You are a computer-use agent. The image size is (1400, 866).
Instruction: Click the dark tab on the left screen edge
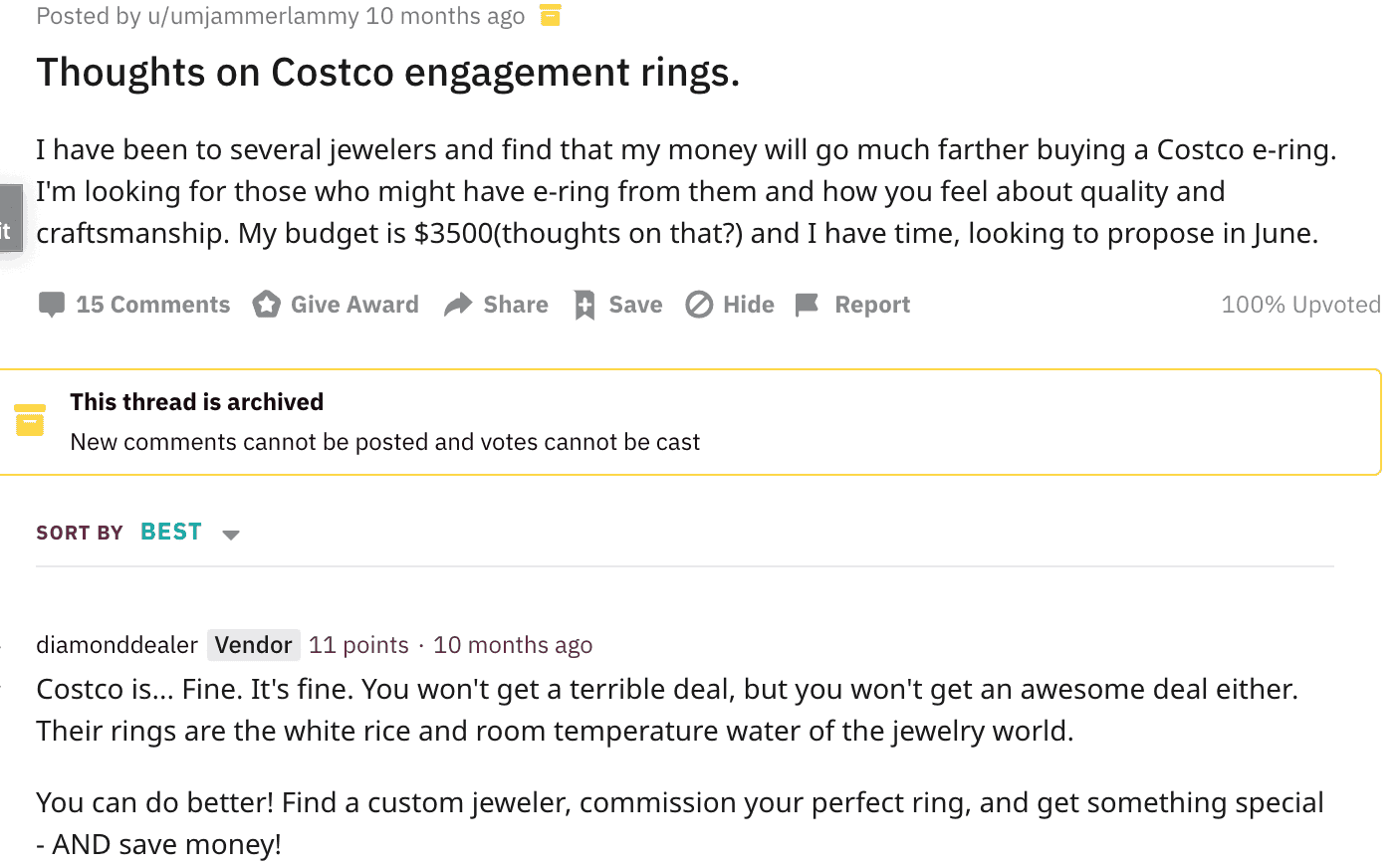pyautogui.click(x=8, y=218)
